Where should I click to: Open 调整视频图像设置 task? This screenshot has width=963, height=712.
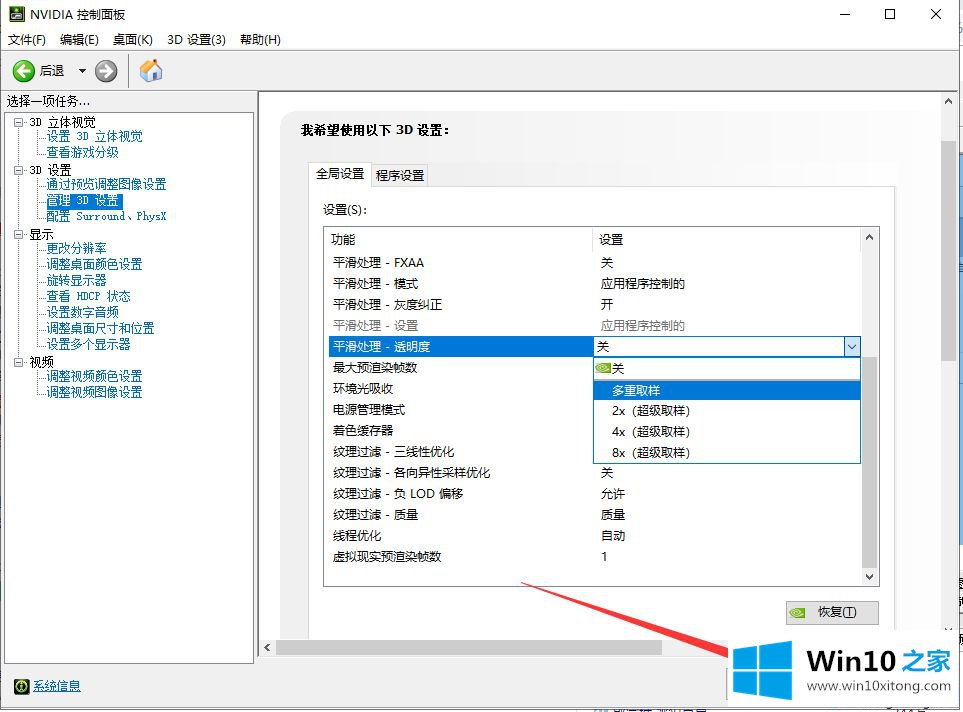coord(95,392)
